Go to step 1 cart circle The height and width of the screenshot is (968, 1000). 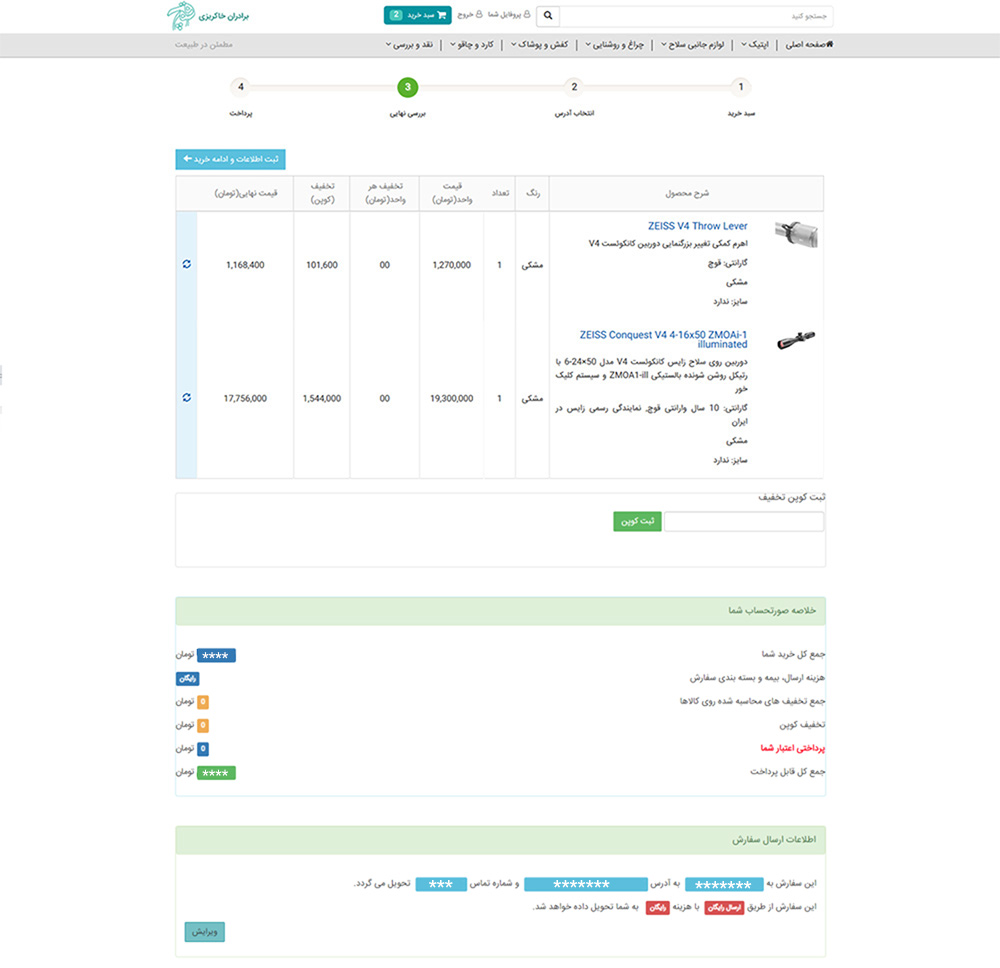point(740,87)
